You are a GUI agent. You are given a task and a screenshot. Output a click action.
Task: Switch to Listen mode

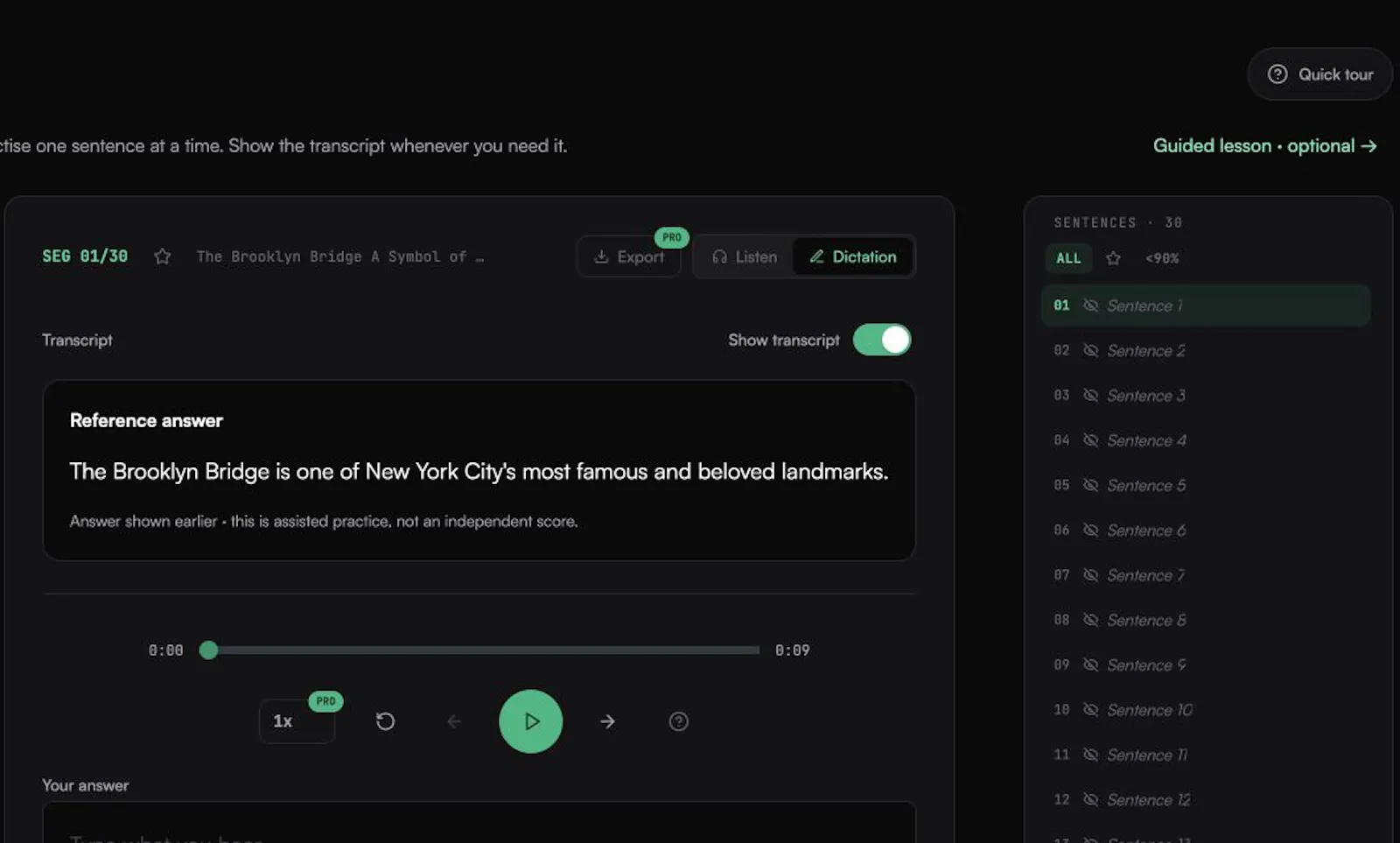coord(745,256)
